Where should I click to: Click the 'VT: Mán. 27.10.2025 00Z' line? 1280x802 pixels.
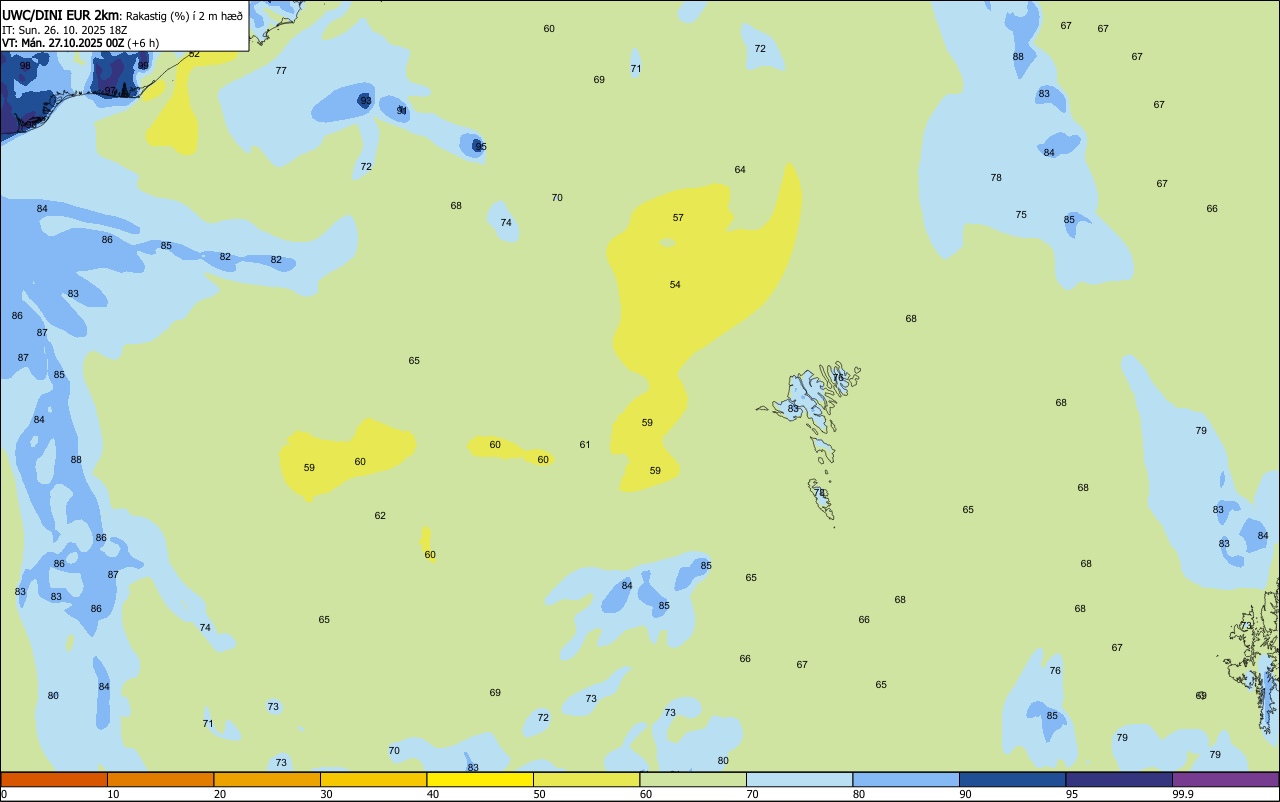63,43
